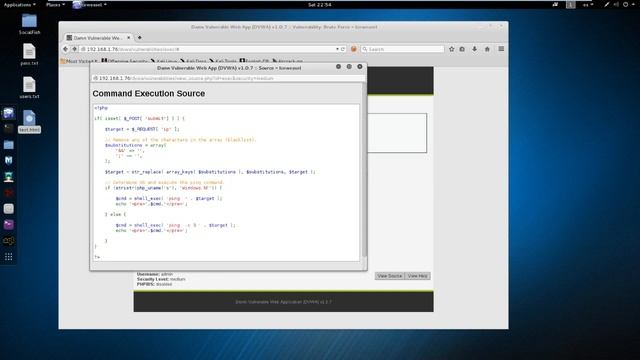Open the Applications menu
The width and height of the screenshot is (640, 360).
coord(19,5)
